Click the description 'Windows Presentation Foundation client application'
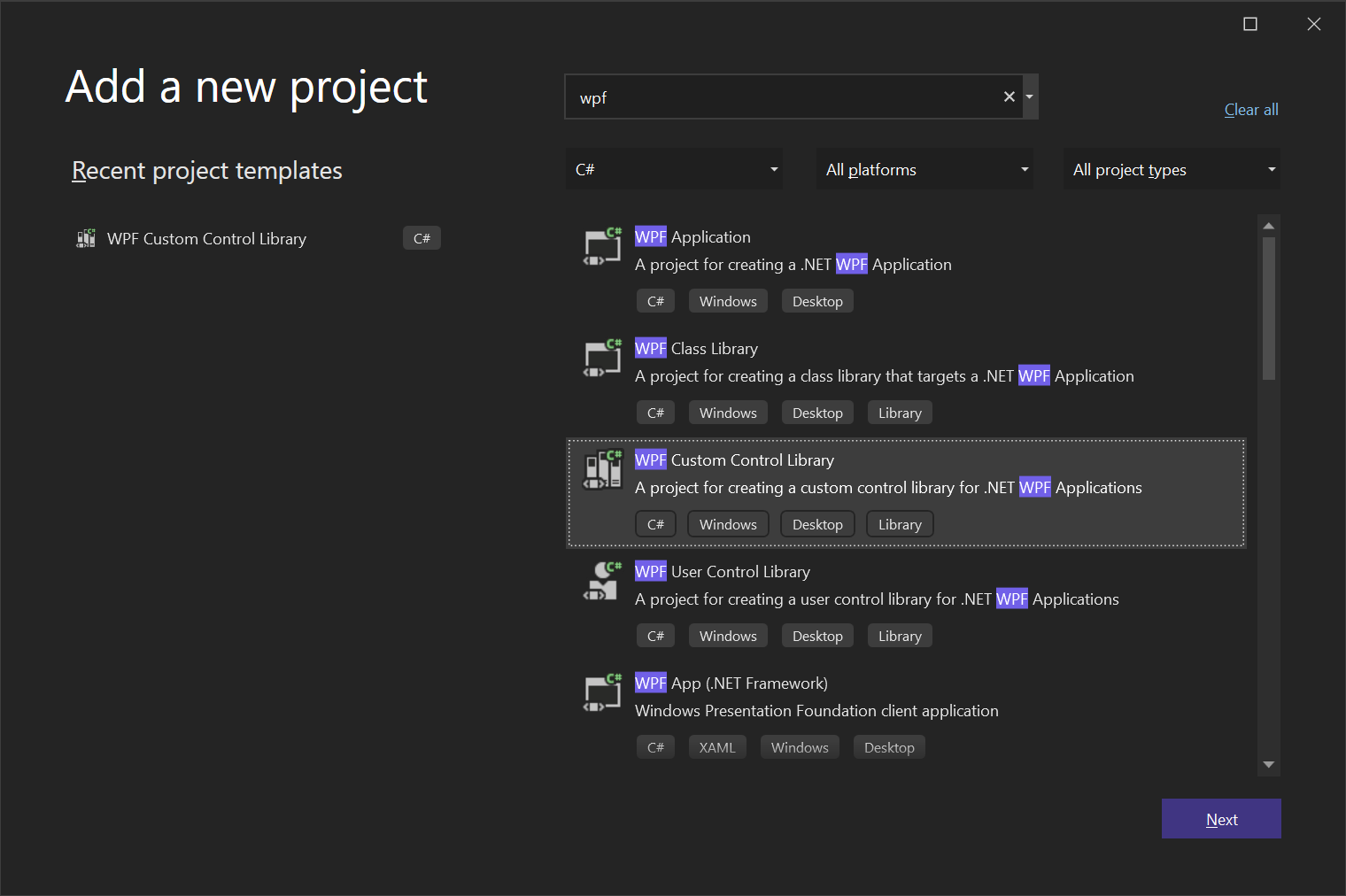 816,711
